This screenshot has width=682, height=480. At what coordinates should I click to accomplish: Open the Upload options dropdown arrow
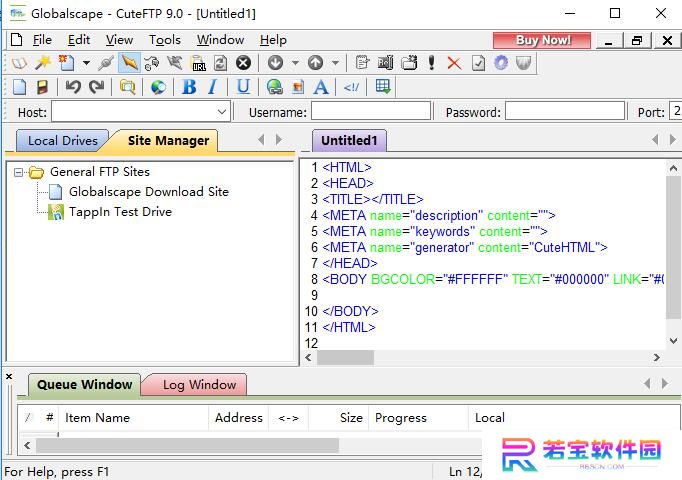[x=335, y=63]
